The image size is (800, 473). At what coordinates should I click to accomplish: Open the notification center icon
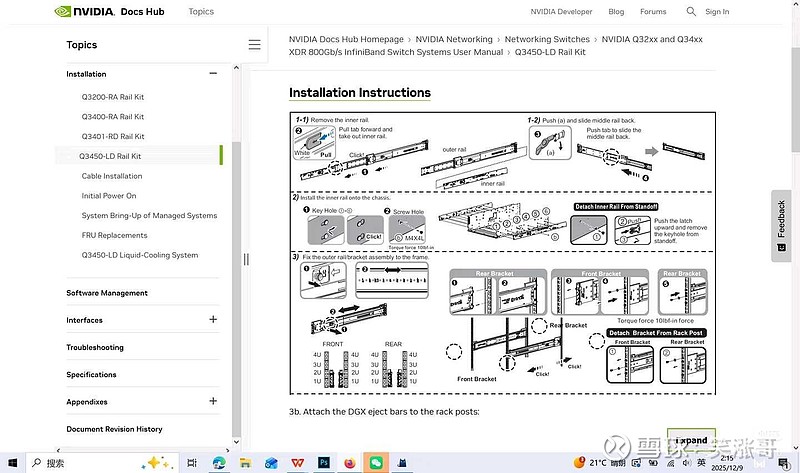[783, 463]
